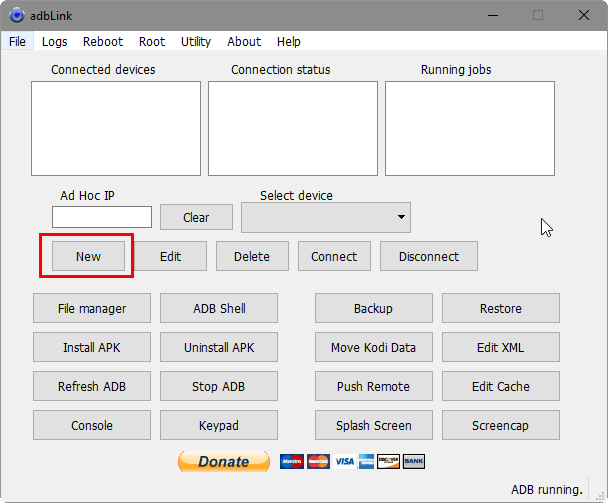Click Refresh ADB
Viewport: 608px width, 503px height.
pyautogui.click(x=92, y=386)
